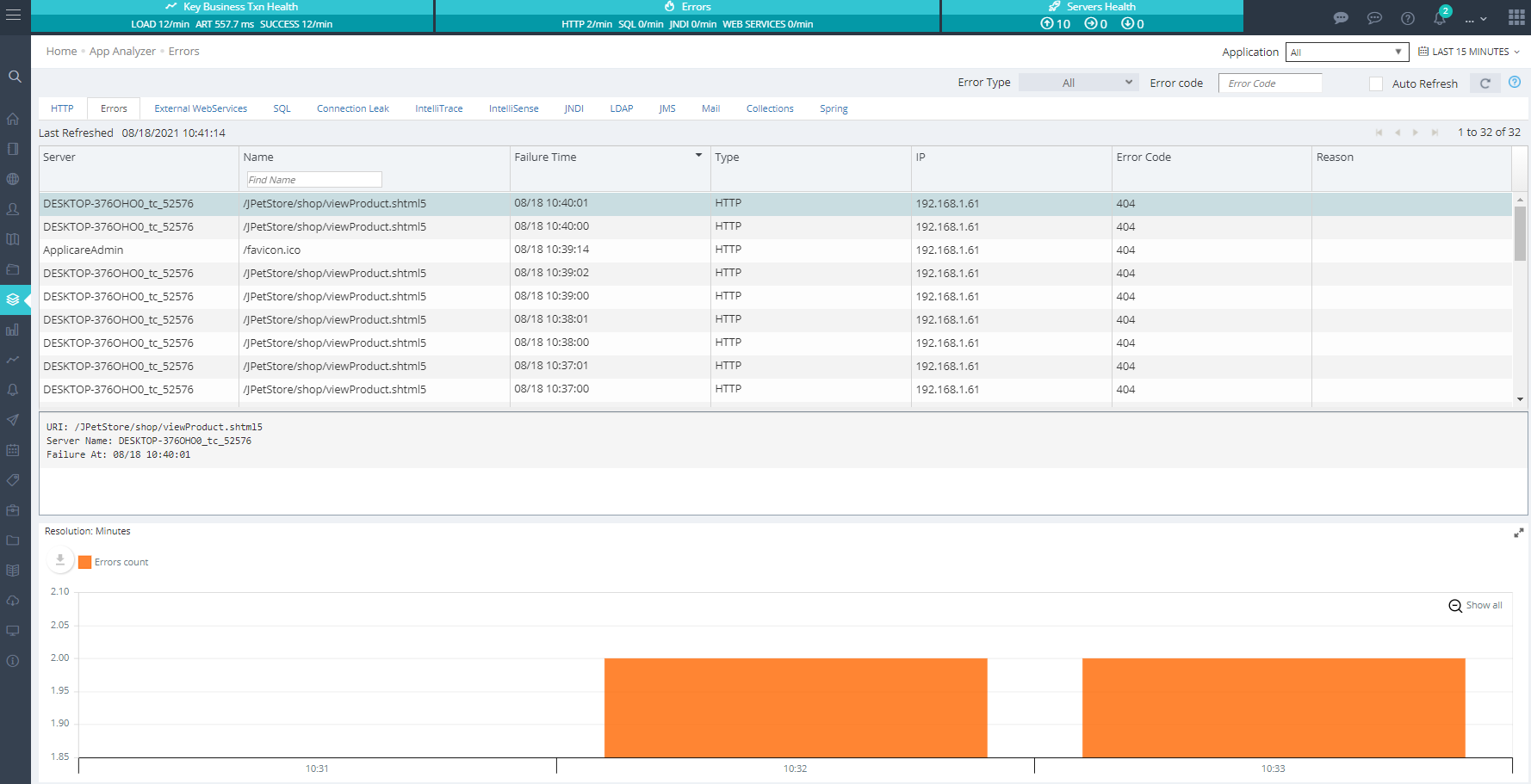Open the apps grid icon
The height and width of the screenshot is (784, 1531).
[1516, 17]
